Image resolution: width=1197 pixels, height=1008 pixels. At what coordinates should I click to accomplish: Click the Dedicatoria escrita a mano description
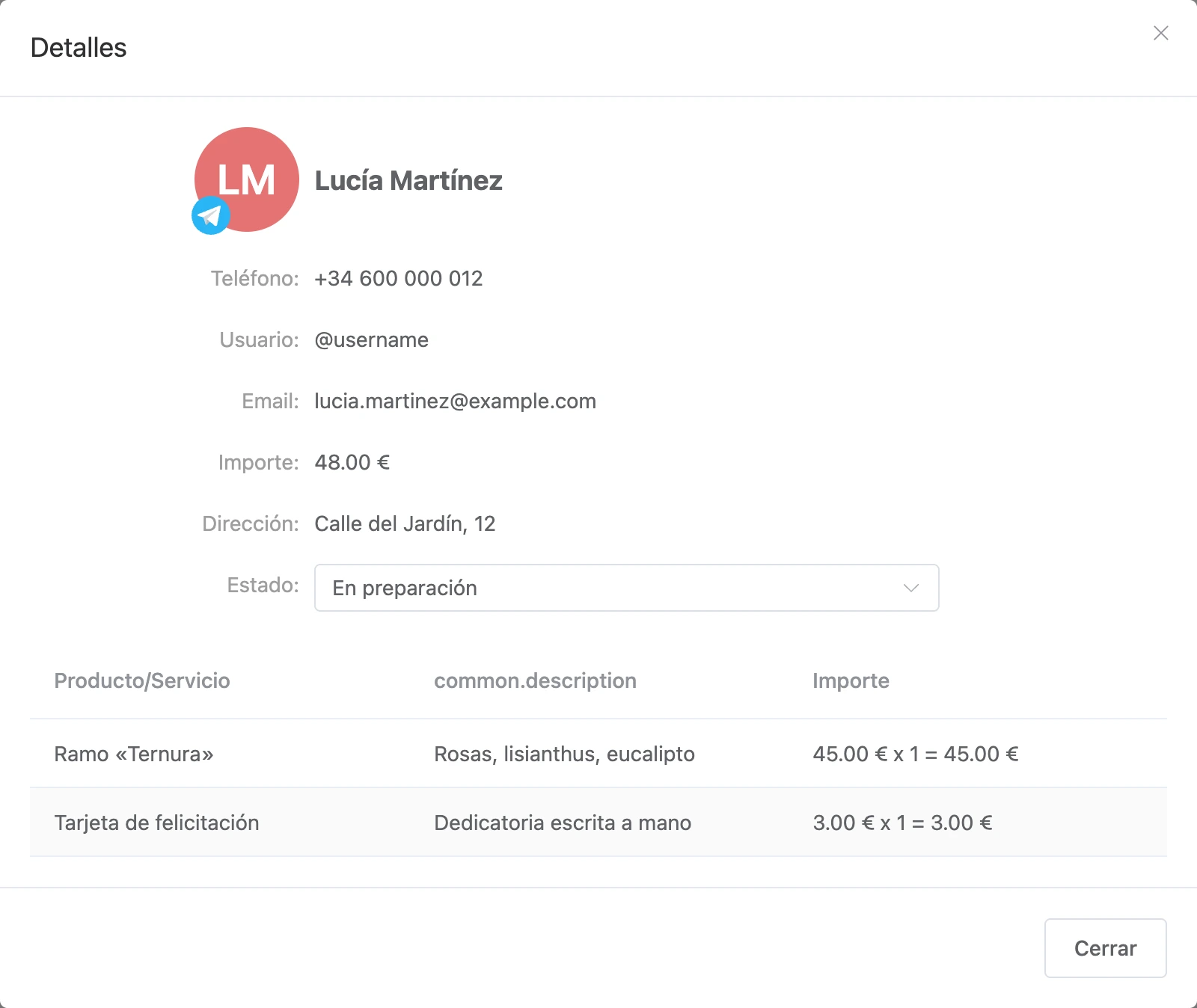coord(563,823)
